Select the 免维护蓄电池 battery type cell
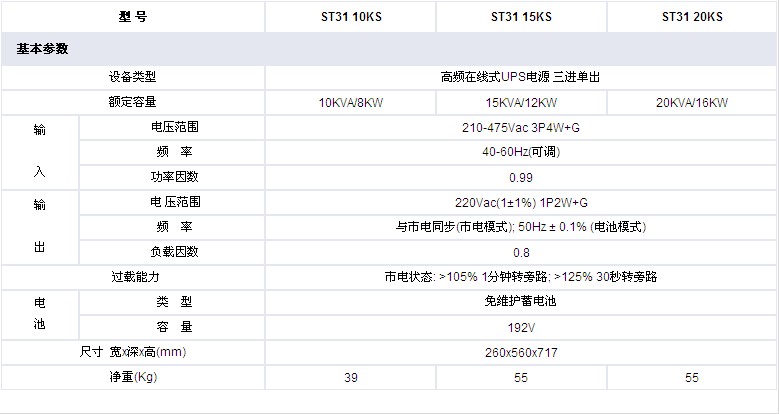This screenshot has height=414, width=779. click(520, 302)
